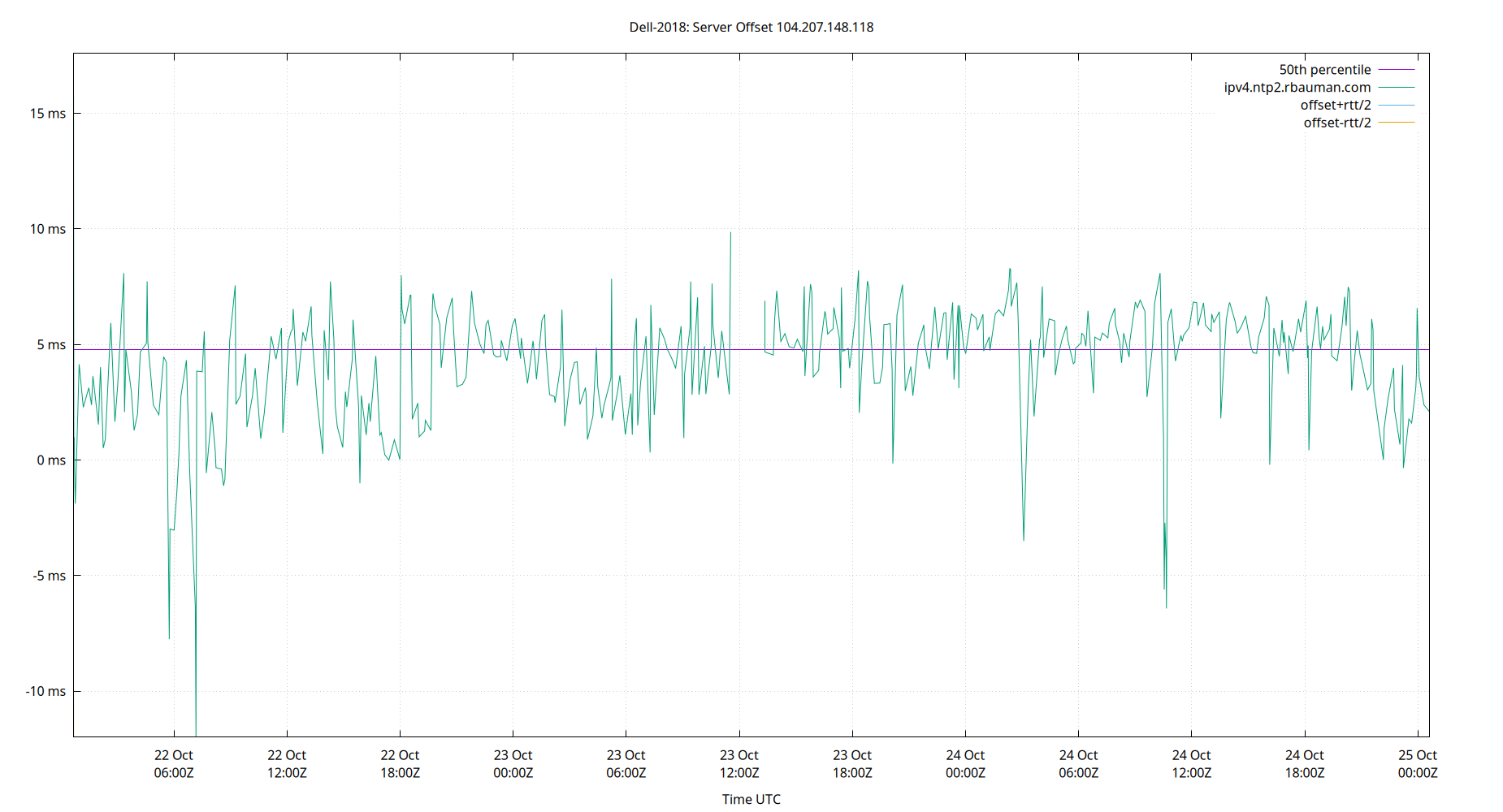This screenshot has width=1503, height=812.
Task: Select the 'ipv4.ntp2.rbauman.com' legend label
Action: tap(1297, 88)
